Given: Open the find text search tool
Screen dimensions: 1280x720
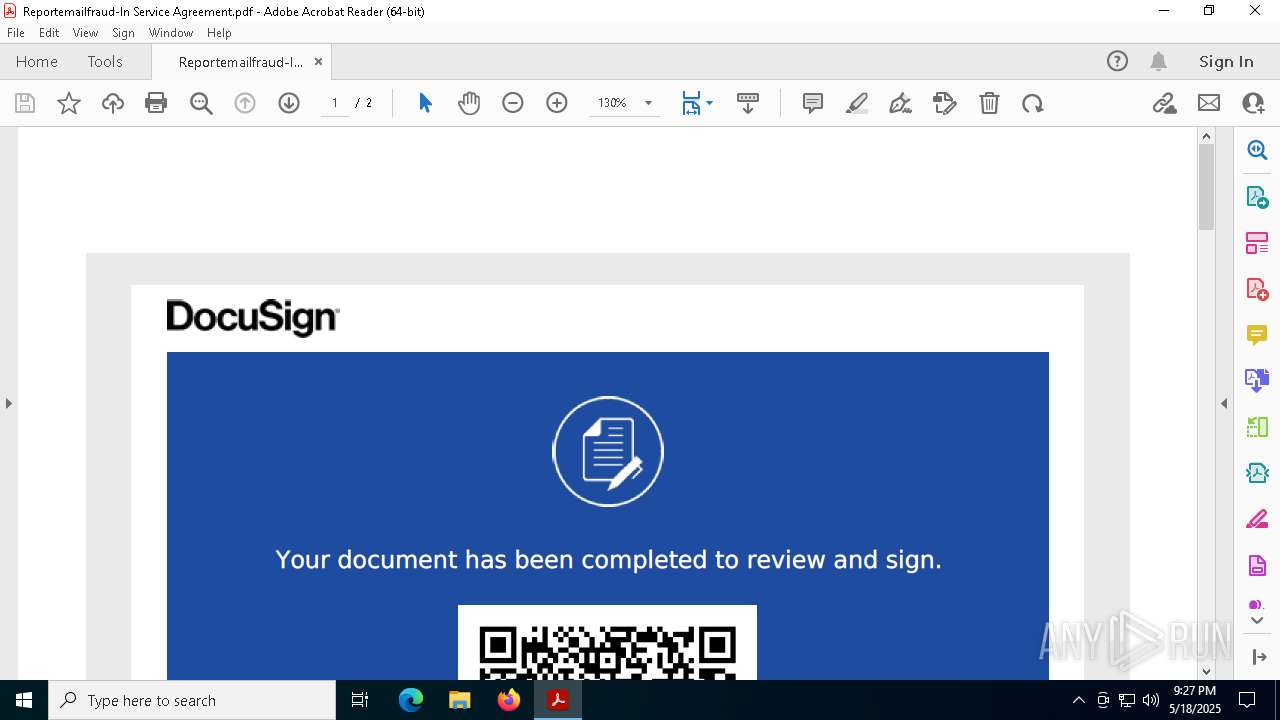Looking at the screenshot, I should click(201, 103).
